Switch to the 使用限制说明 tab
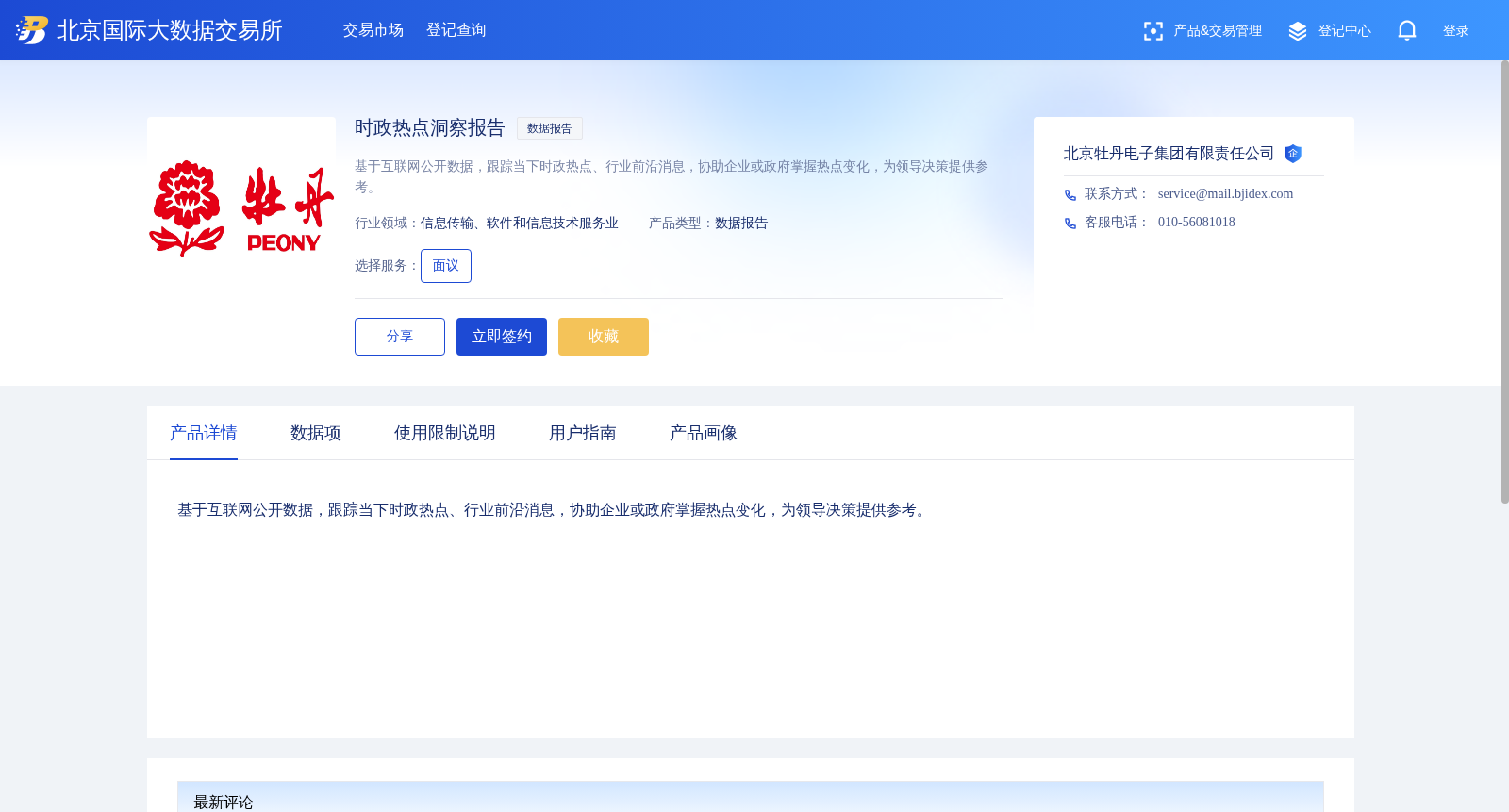The height and width of the screenshot is (812, 1509). click(x=445, y=433)
